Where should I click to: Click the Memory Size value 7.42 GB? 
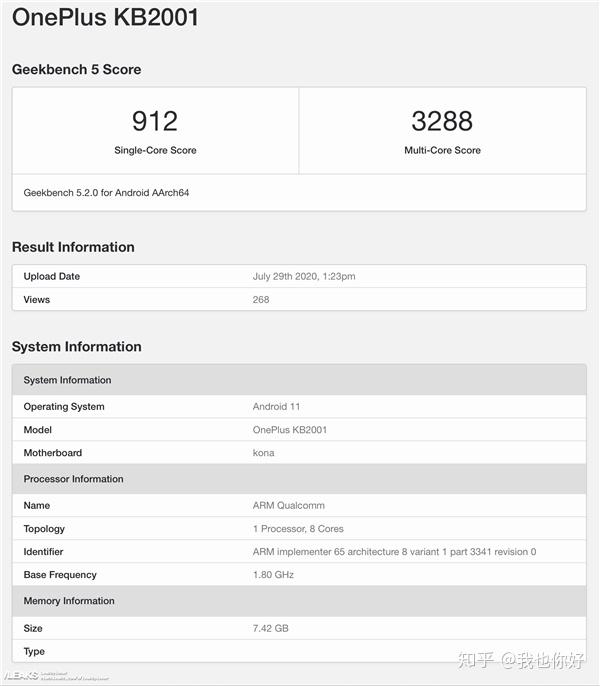(270, 628)
